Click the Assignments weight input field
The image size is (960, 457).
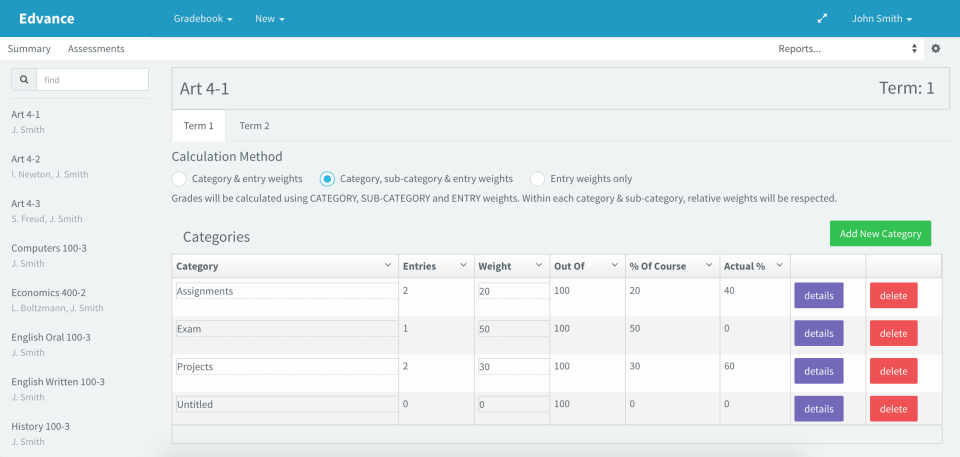coord(512,291)
